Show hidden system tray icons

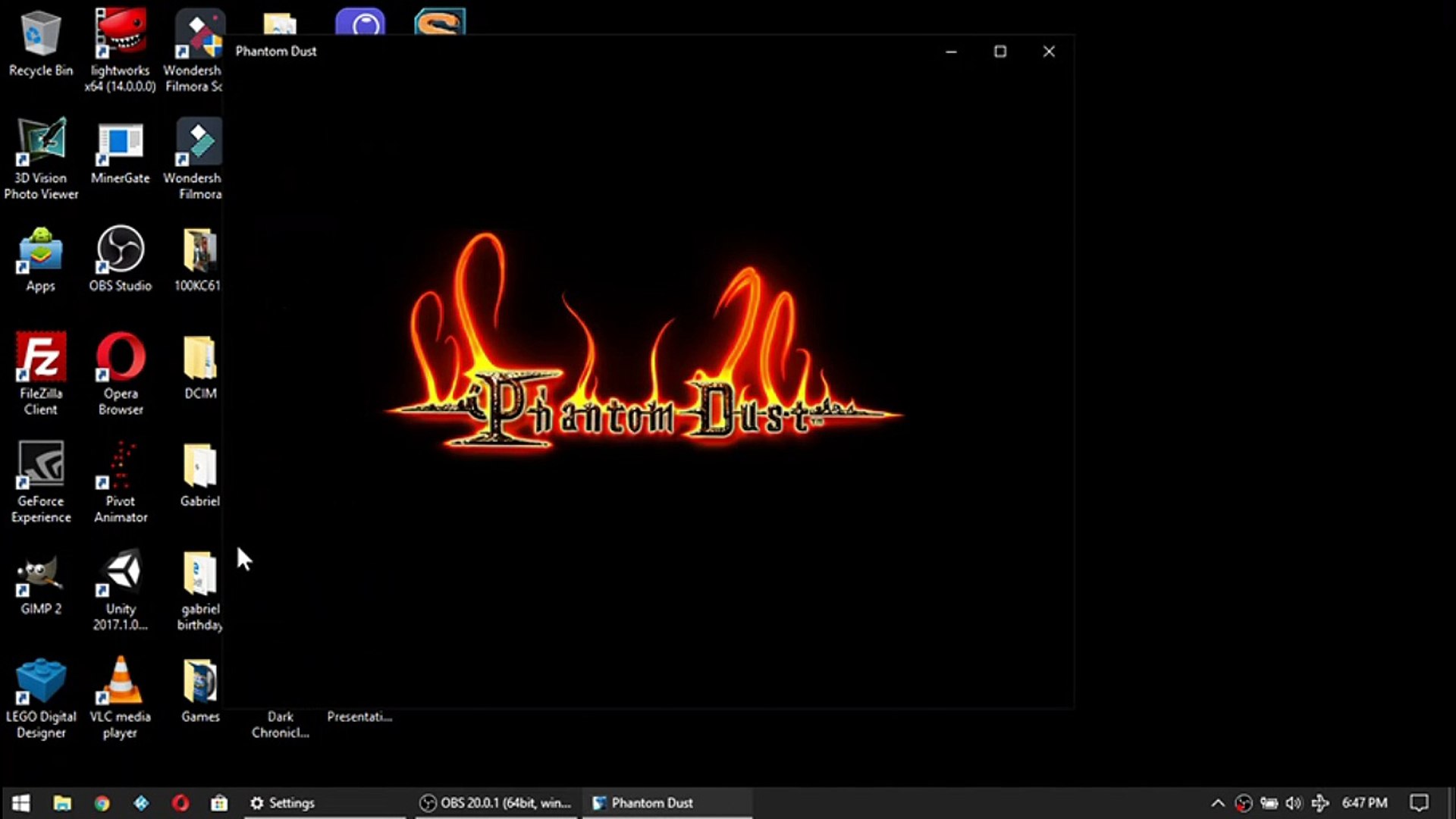pyautogui.click(x=1218, y=803)
